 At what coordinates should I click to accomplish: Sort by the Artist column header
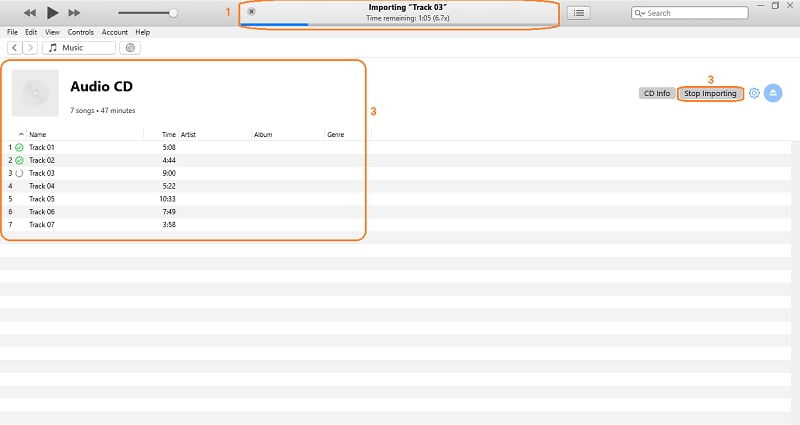pyautogui.click(x=188, y=135)
